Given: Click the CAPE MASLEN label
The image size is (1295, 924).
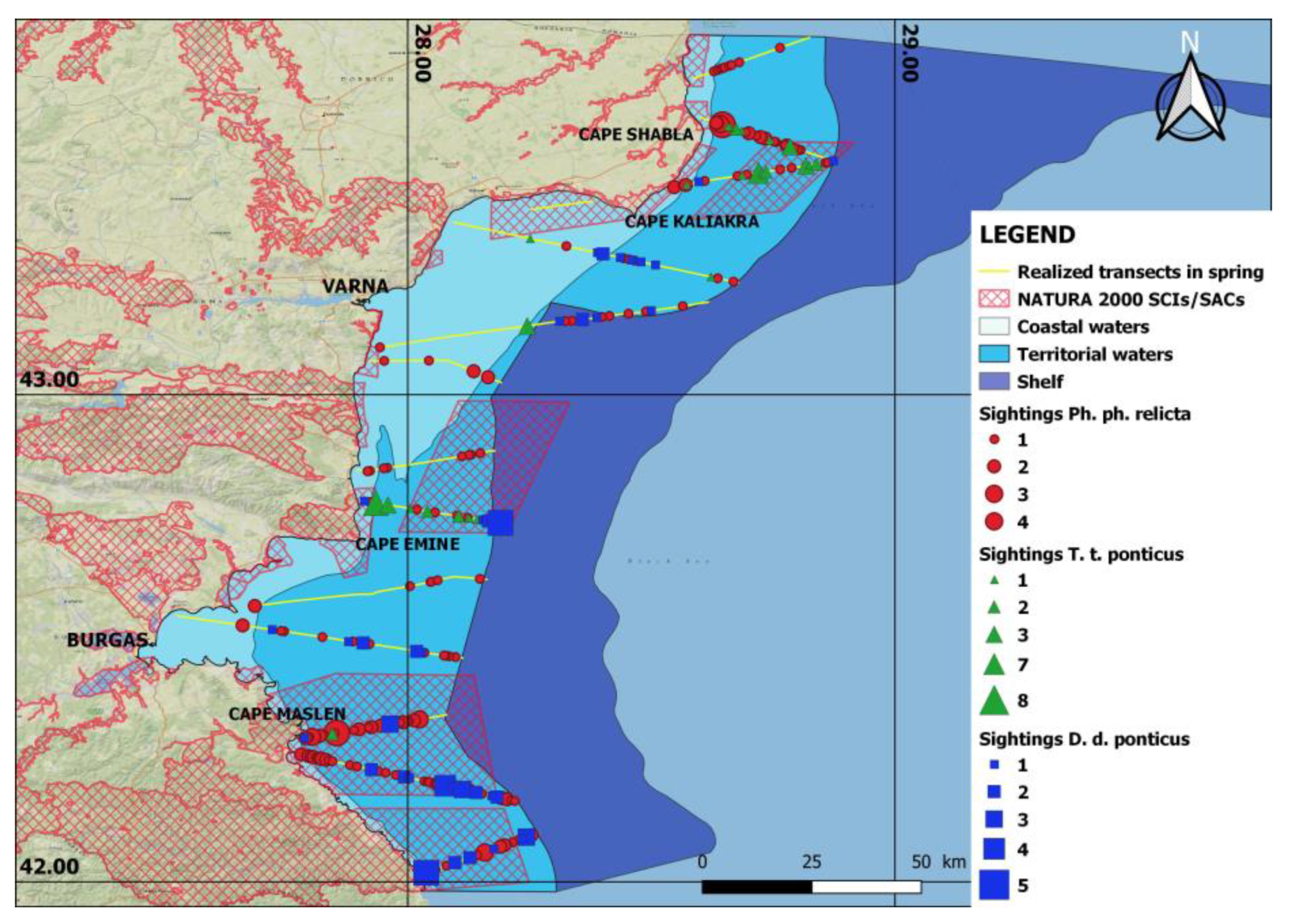Looking at the screenshot, I should [x=287, y=714].
